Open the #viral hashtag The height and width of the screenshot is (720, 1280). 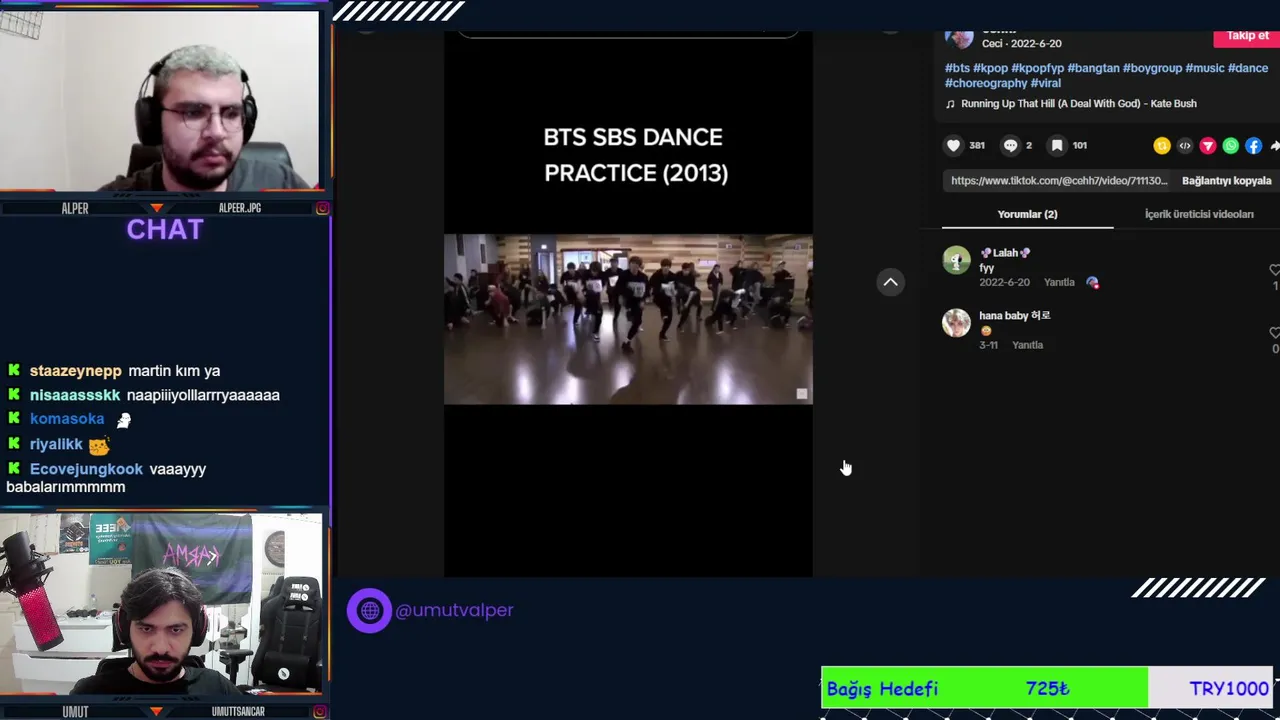coord(1046,84)
